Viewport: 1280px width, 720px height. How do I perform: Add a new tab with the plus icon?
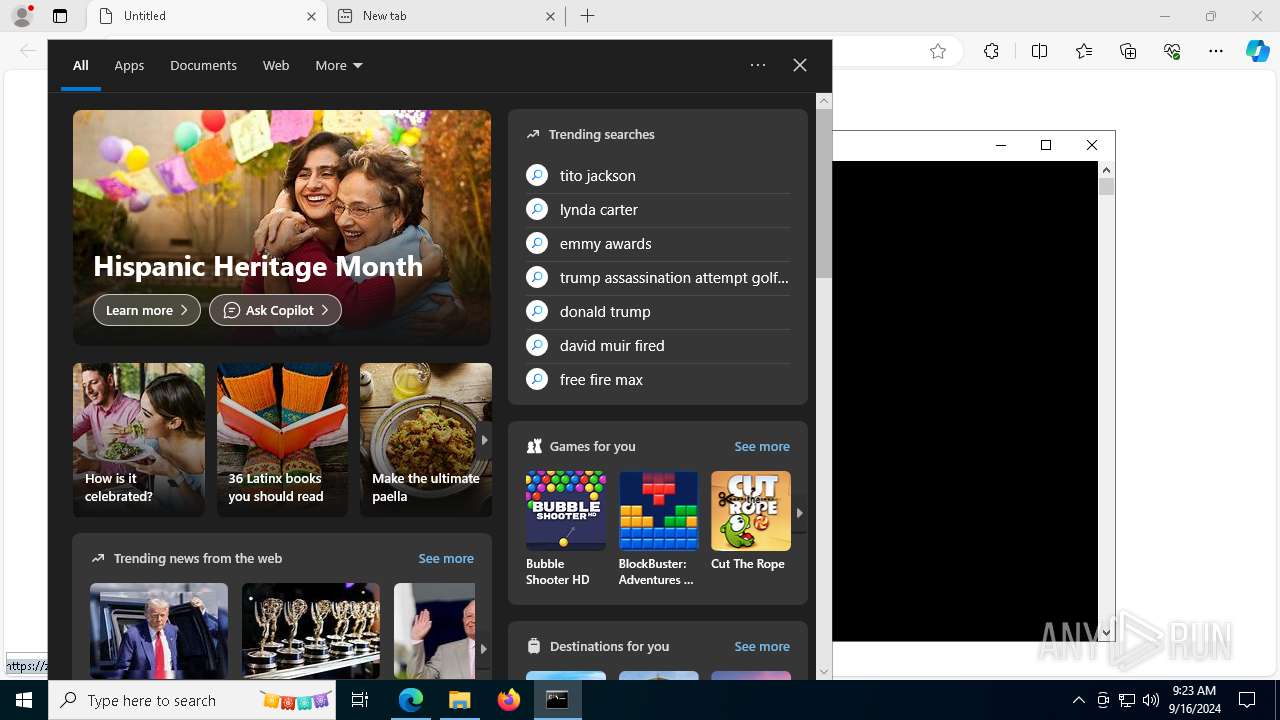click(587, 16)
